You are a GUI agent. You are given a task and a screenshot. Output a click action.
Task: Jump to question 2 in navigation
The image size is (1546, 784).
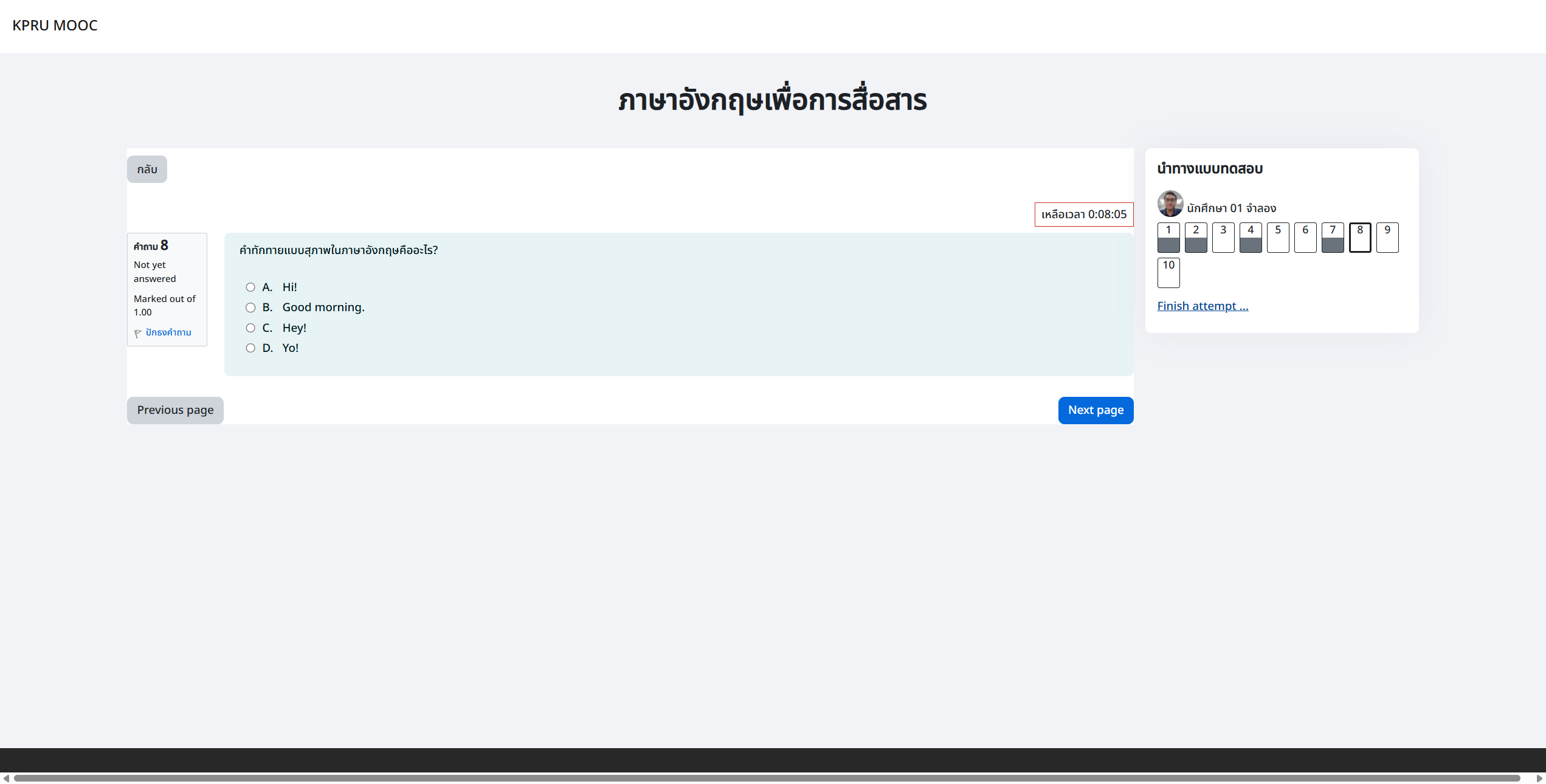pyautogui.click(x=1196, y=238)
